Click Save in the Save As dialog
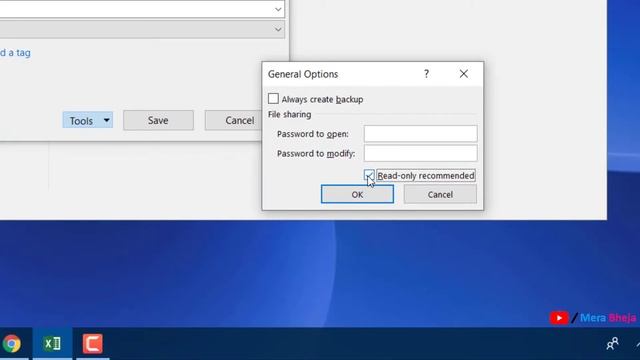Screen dimensions: 640x360 click(158, 120)
